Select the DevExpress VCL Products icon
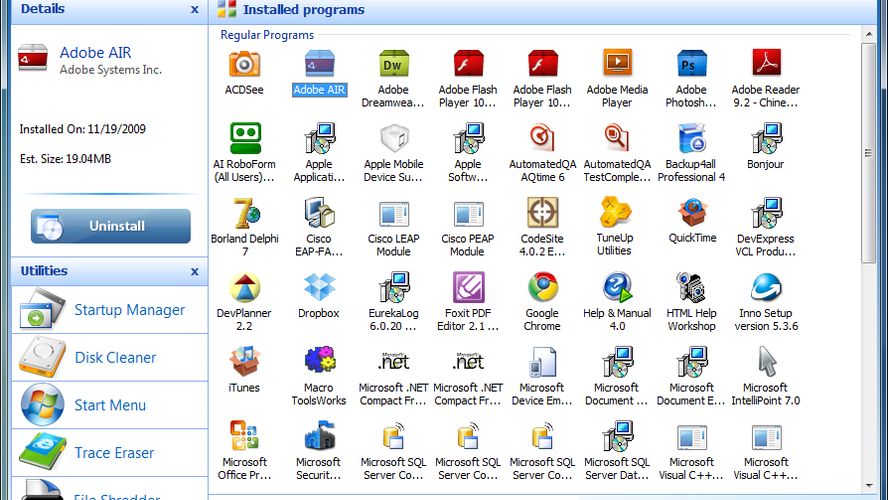This screenshot has width=888, height=500. click(x=766, y=213)
